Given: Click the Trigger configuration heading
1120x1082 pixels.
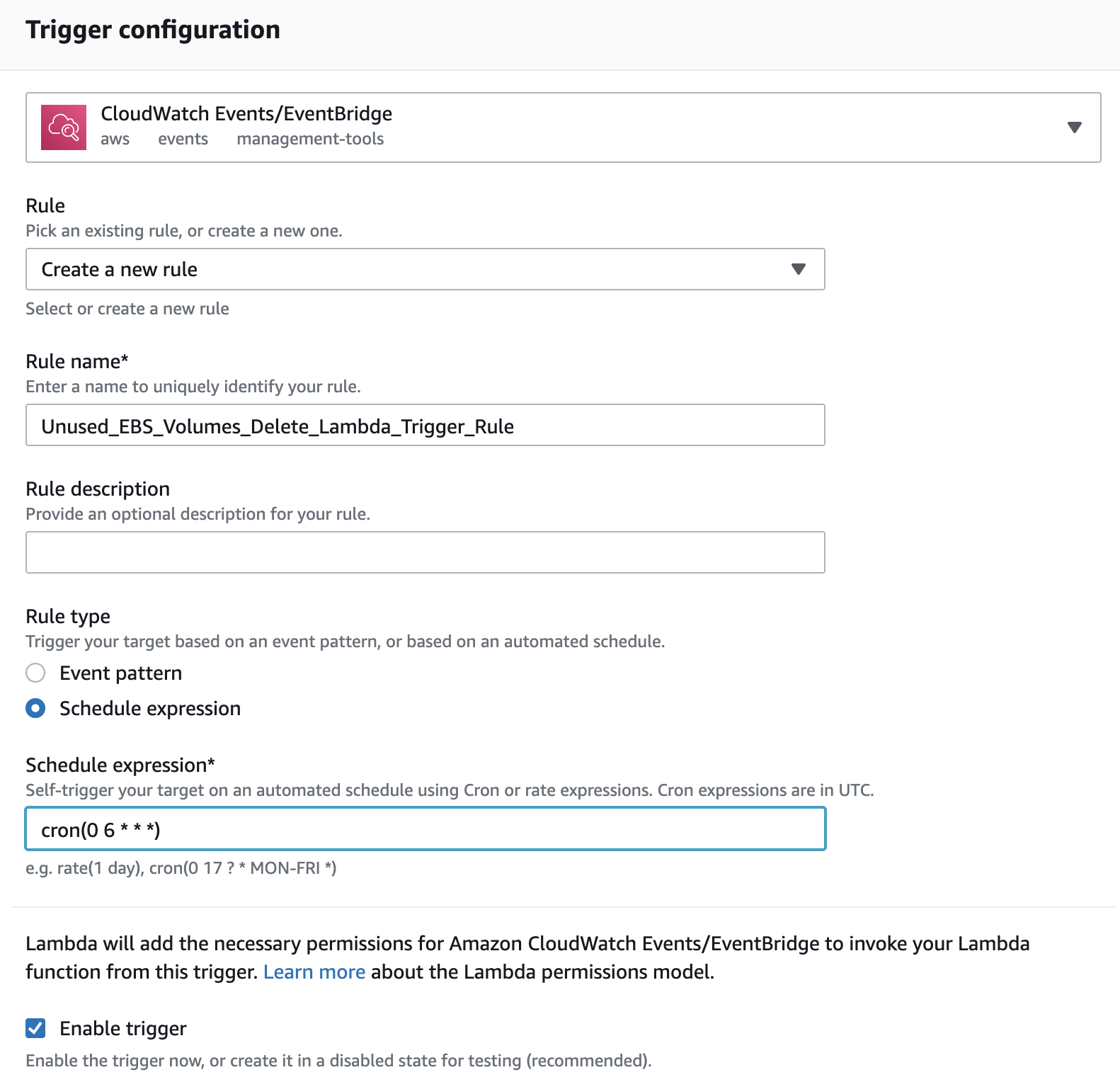Looking at the screenshot, I should [x=153, y=30].
